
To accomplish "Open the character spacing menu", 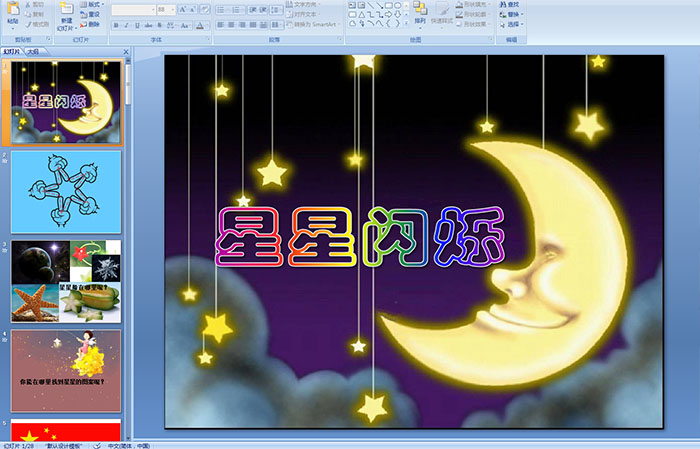I will pos(171,25).
